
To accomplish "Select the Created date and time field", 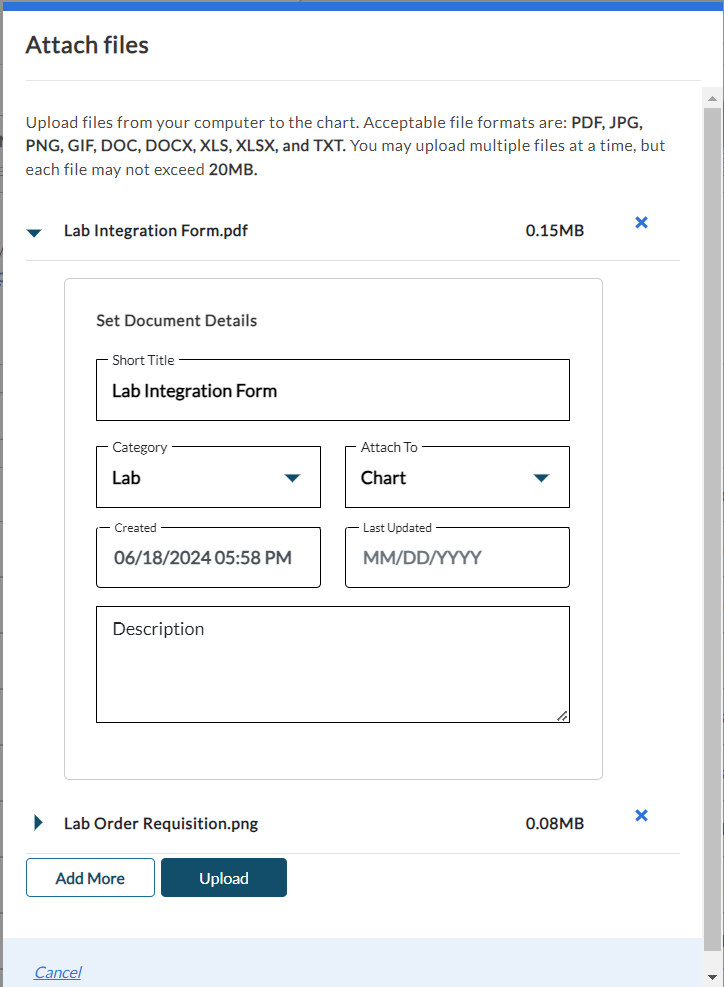I will [x=208, y=558].
